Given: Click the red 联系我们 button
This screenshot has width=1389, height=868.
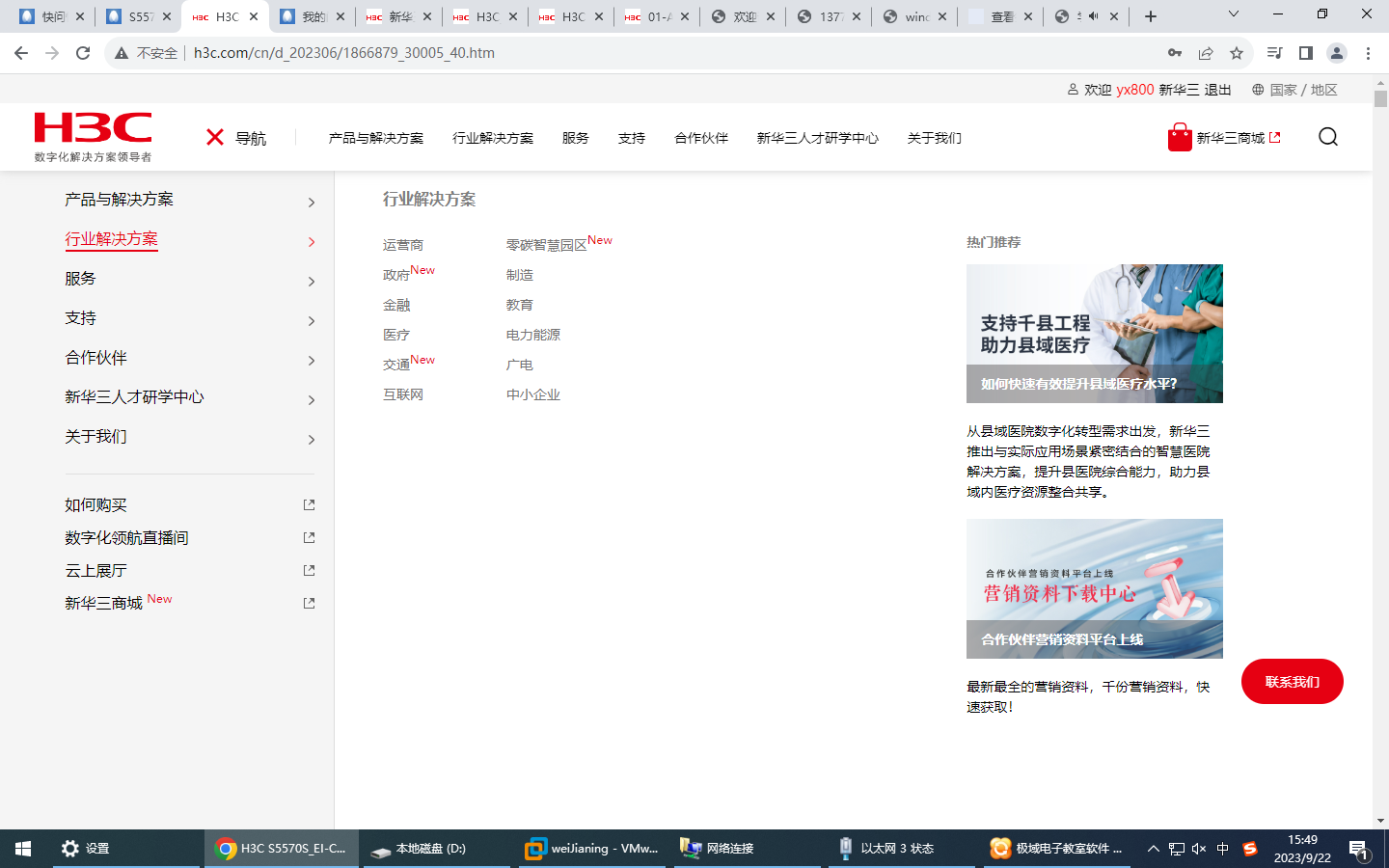Looking at the screenshot, I should [x=1292, y=682].
